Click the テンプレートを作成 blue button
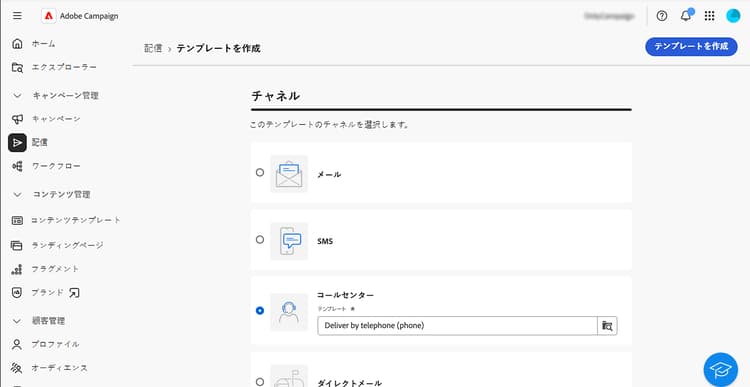 tap(691, 46)
